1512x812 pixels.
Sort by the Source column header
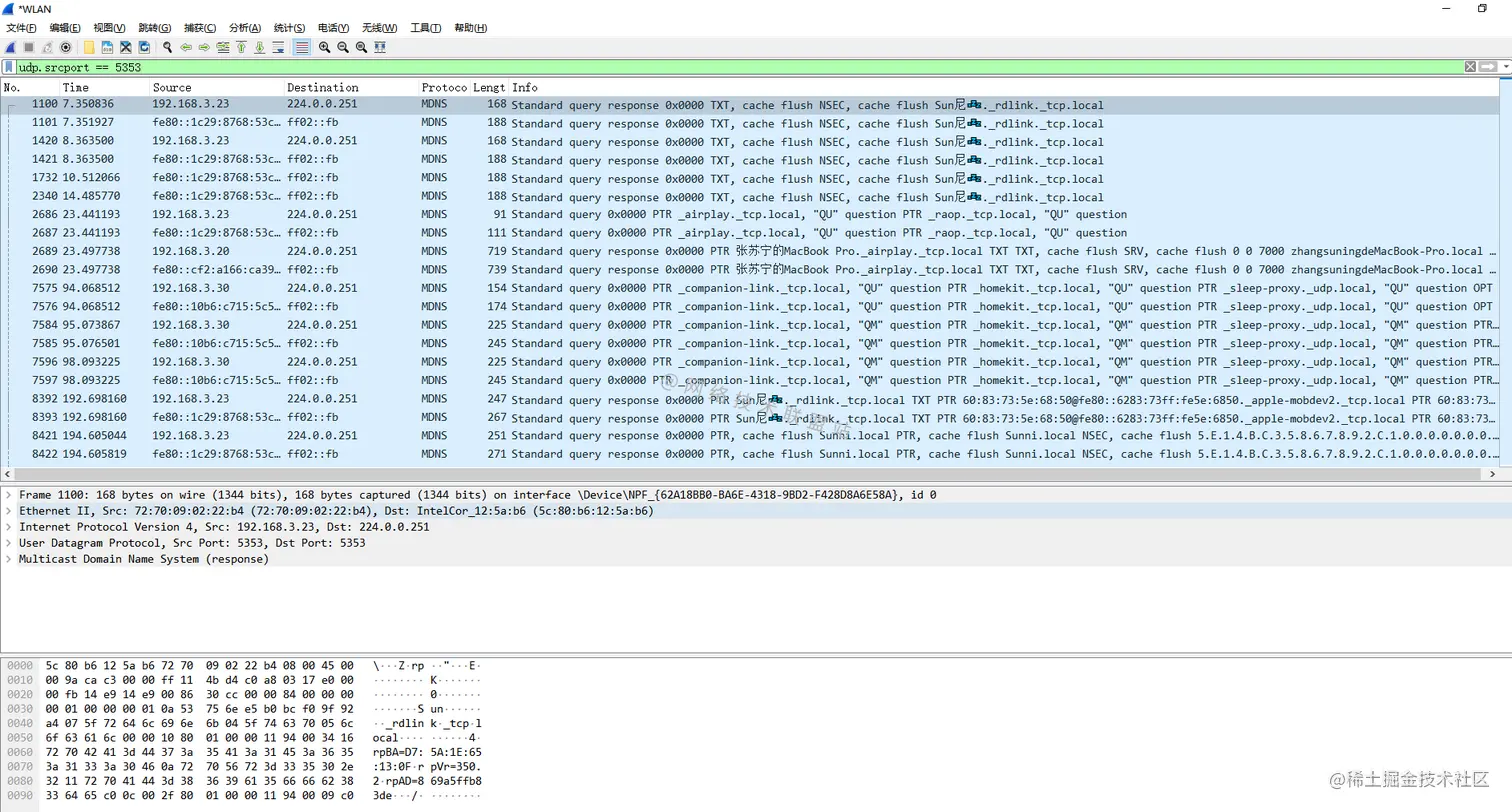click(x=217, y=87)
